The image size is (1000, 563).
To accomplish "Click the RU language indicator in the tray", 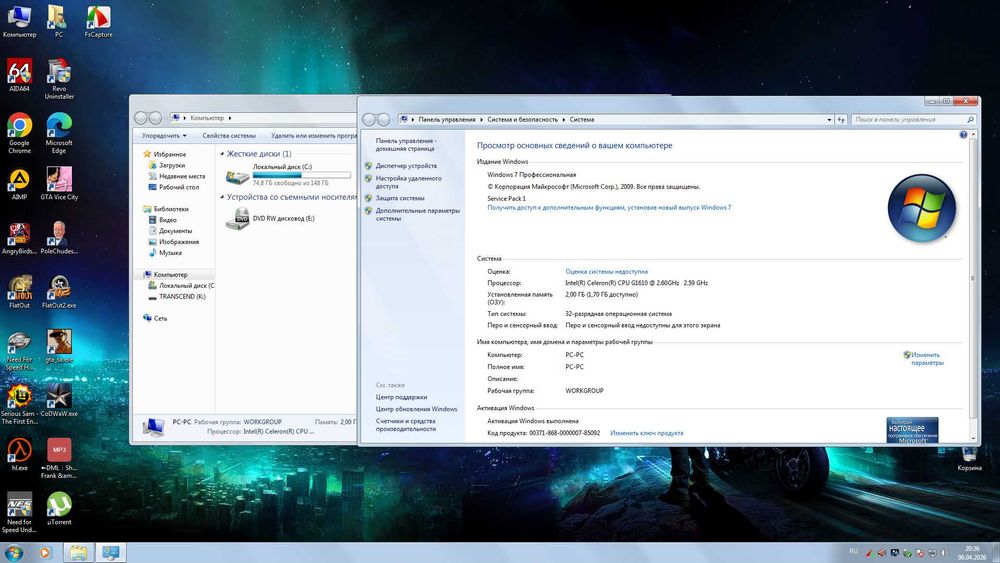I will point(853,551).
